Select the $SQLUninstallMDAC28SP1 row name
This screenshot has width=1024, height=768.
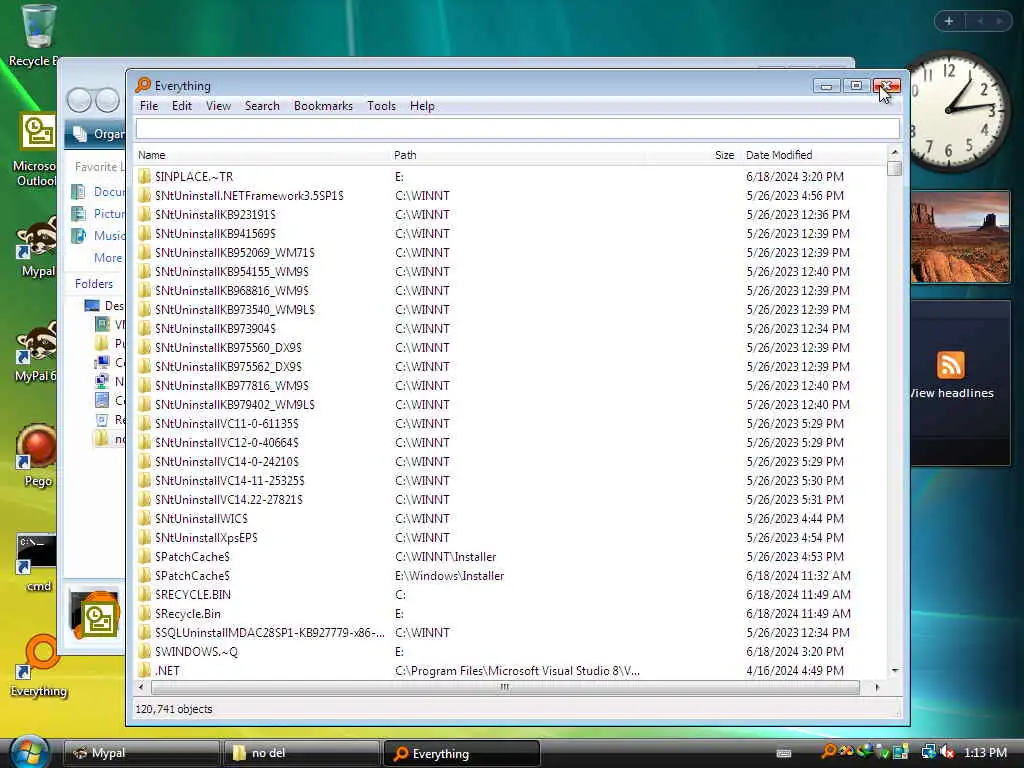tap(270, 632)
